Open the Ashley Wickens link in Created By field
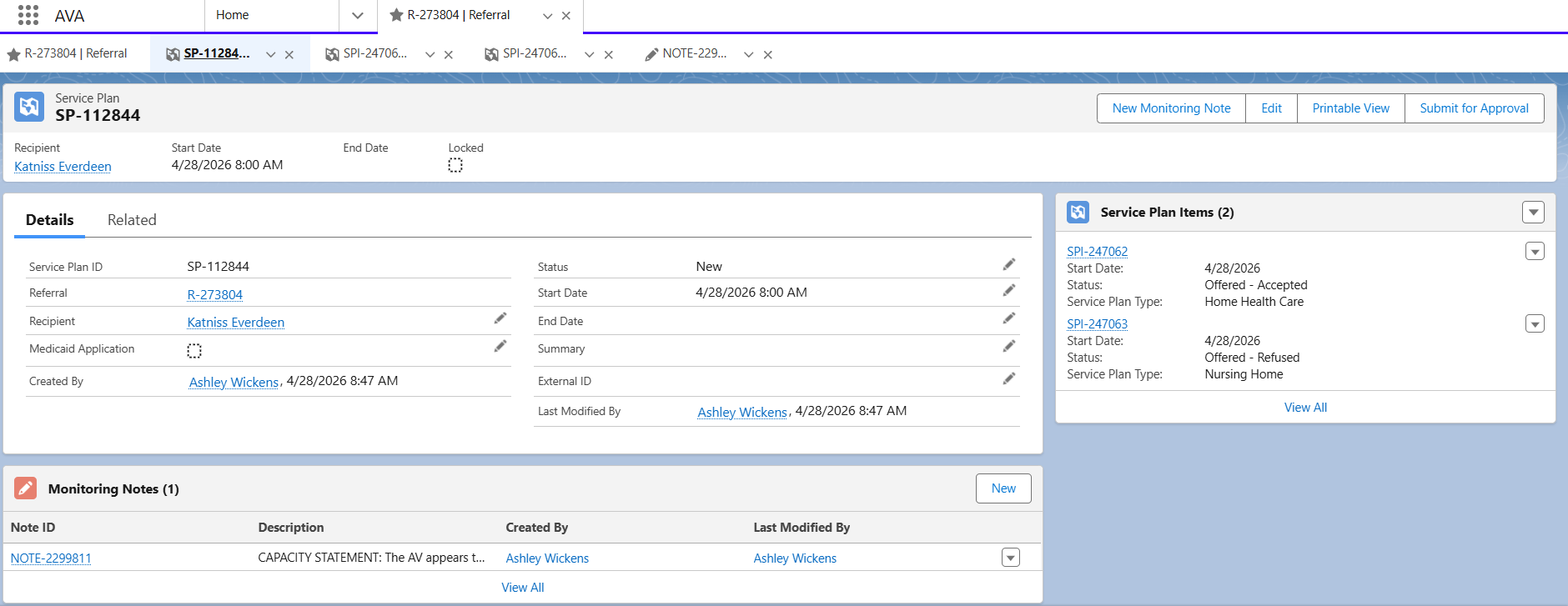This screenshot has height=606, width=1568. (x=234, y=382)
